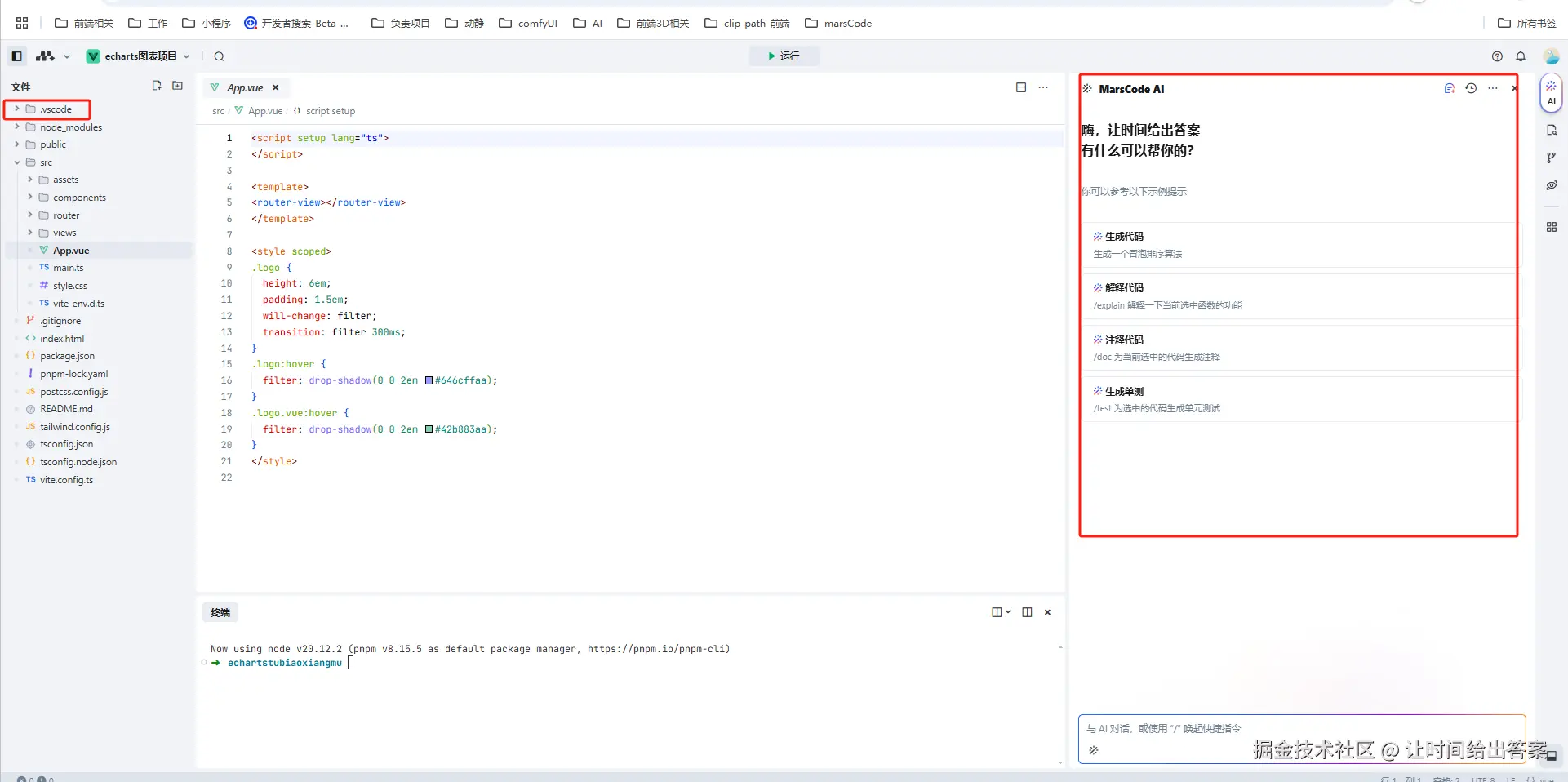This screenshot has width=1568, height=782.
Task: Open source control branch icon
Action: pos(1552,158)
